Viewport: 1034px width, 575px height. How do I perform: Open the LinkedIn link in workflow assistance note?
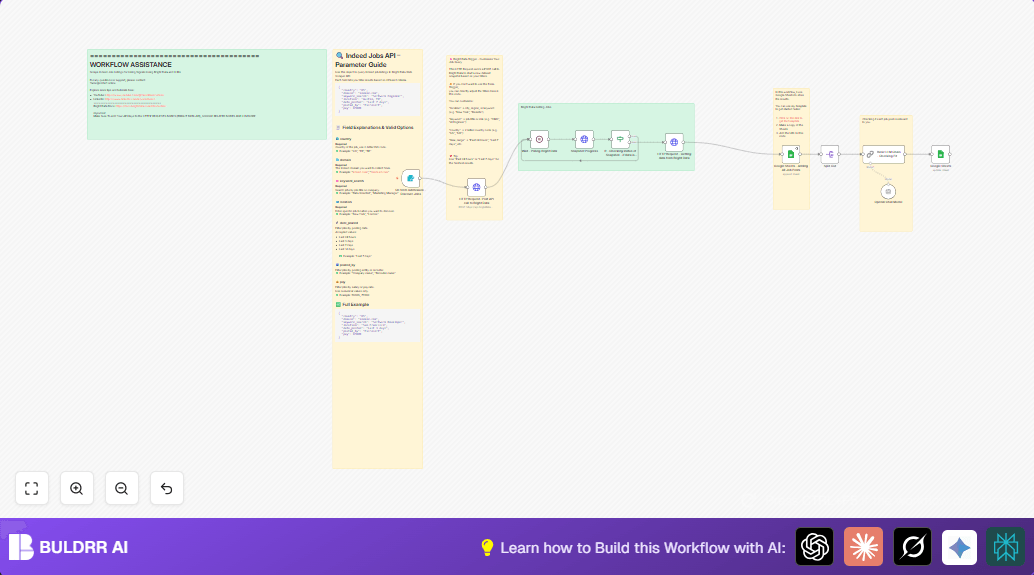pos(129,99)
